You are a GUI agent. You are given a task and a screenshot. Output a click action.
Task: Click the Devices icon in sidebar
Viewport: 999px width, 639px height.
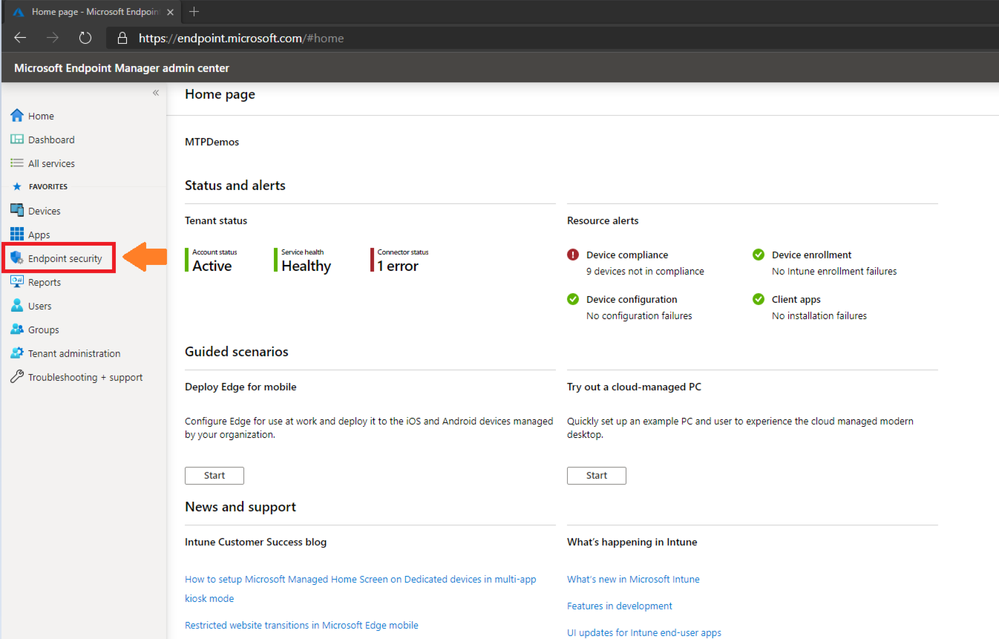coord(17,210)
